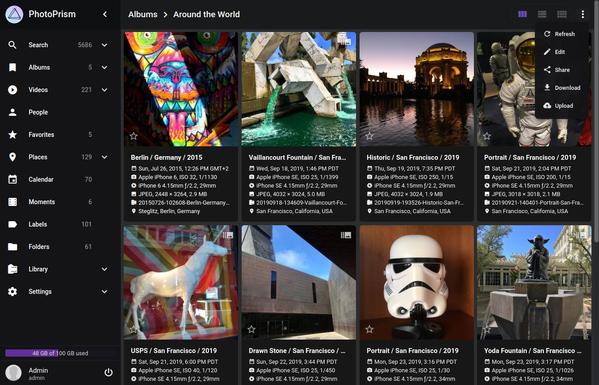Go to Albums in the breadcrumb

coord(143,15)
